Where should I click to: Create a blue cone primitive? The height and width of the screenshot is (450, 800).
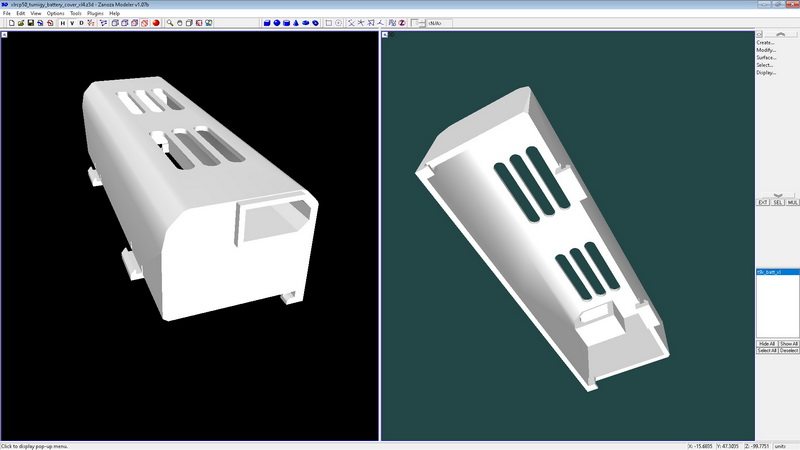point(296,22)
